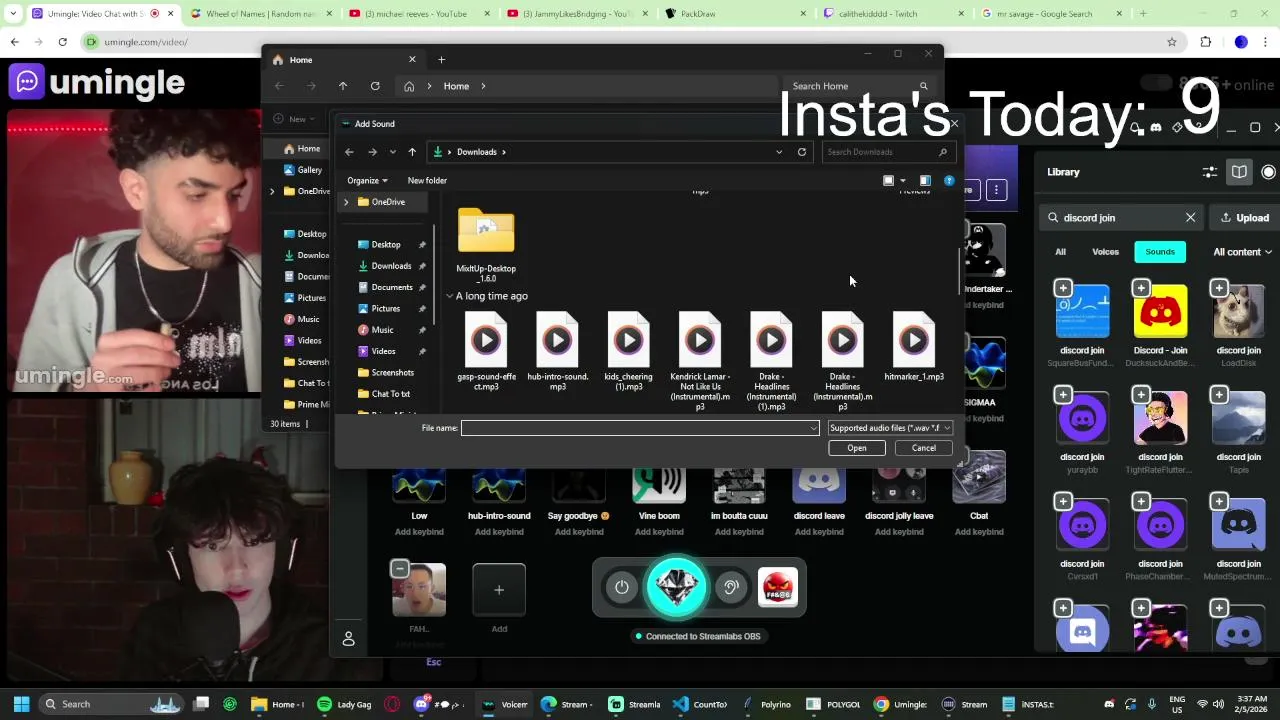The height and width of the screenshot is (720, 1280).
Task: Open the recent locations chevron beside the forward arrow
Action: (392, 152)
